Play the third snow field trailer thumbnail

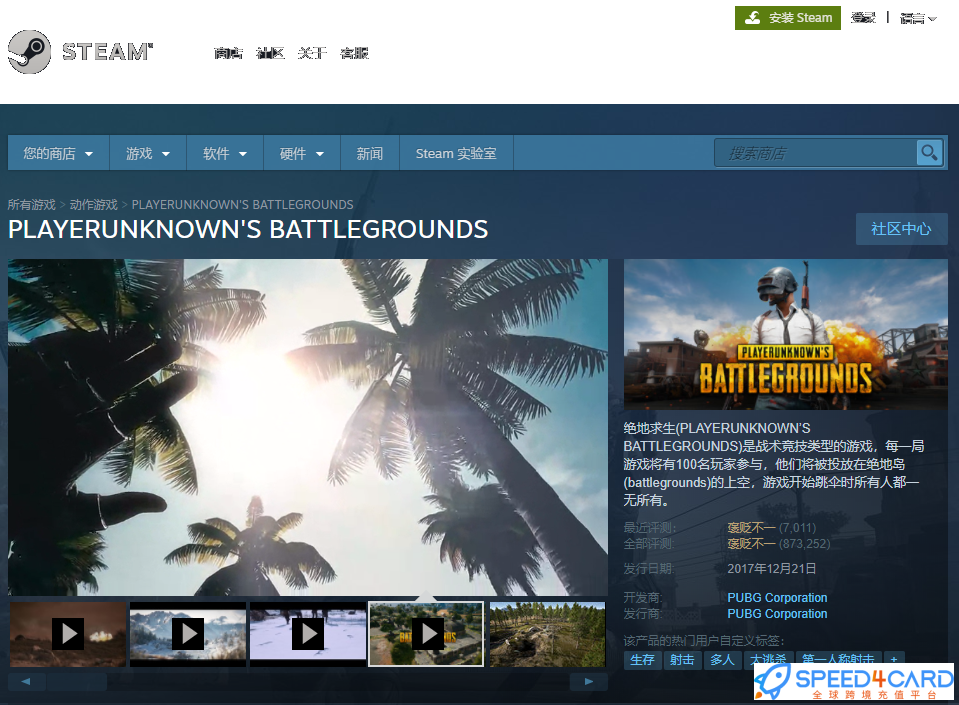pos(308,634)
